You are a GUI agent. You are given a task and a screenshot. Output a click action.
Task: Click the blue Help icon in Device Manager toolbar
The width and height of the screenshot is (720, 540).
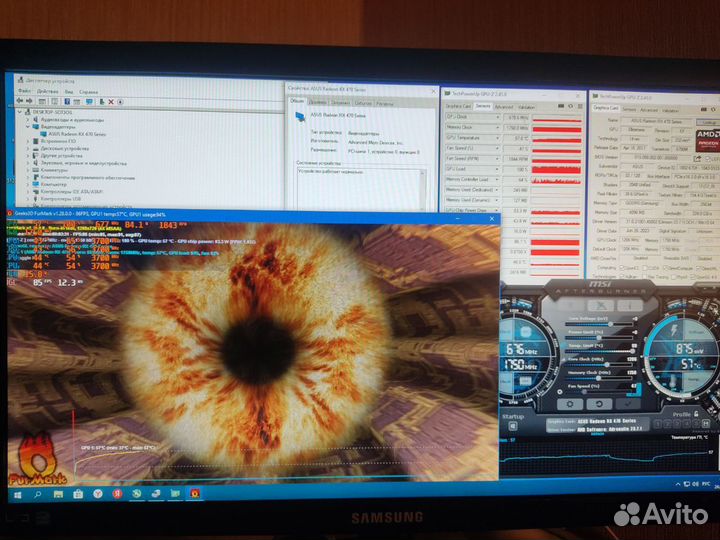pos(67,101)
